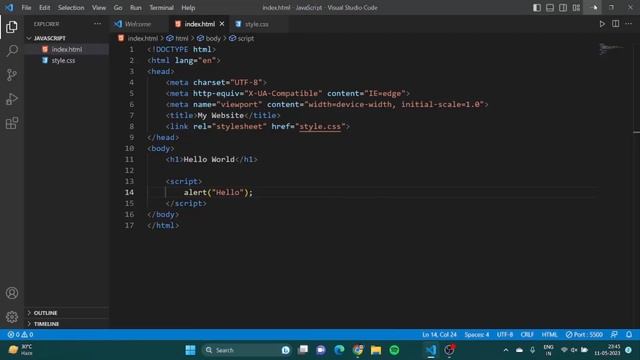Click Port: 5500 Live Server status item
Screen dimensions: 640x360
click(x=584, y=335)
